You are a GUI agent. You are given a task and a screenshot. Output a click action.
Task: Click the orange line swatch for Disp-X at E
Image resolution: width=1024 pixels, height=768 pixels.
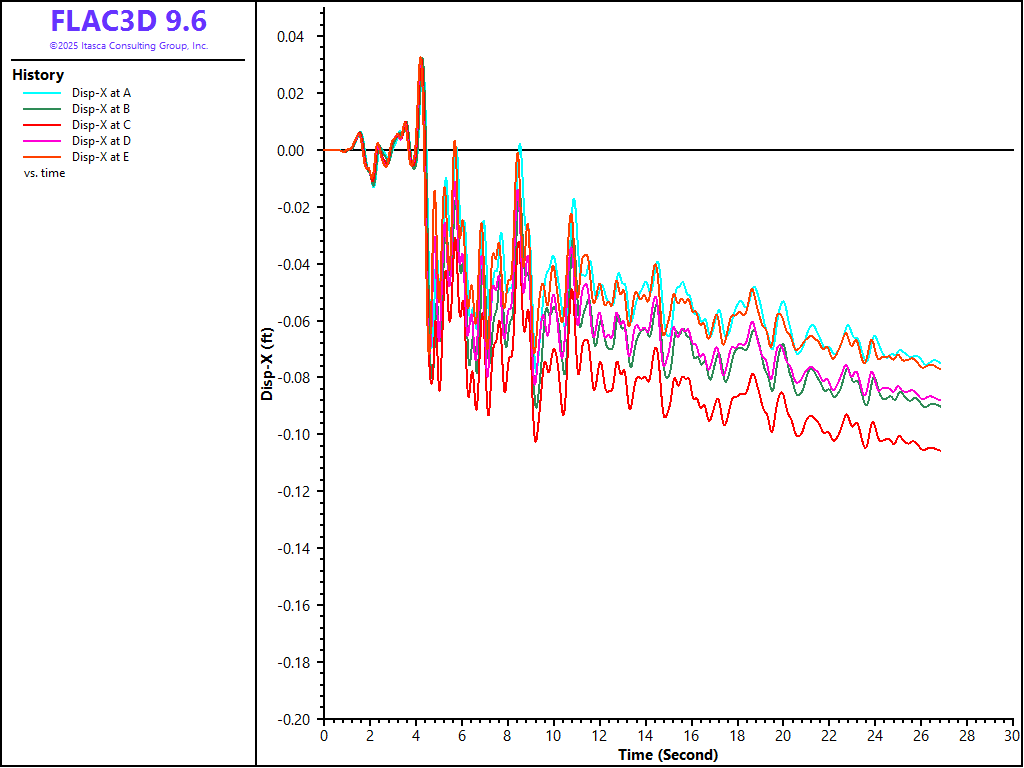click(x=41, y=157)
